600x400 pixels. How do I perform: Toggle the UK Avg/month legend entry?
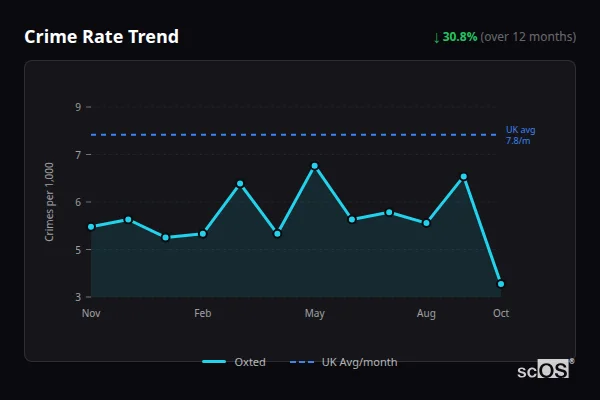click(343, 362)
